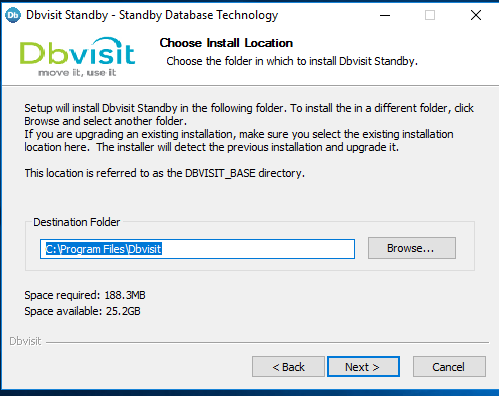This screenshot has width=499, height=396.
Task: Click the 'Choose Install Location' heading
Action: point(226,43)
